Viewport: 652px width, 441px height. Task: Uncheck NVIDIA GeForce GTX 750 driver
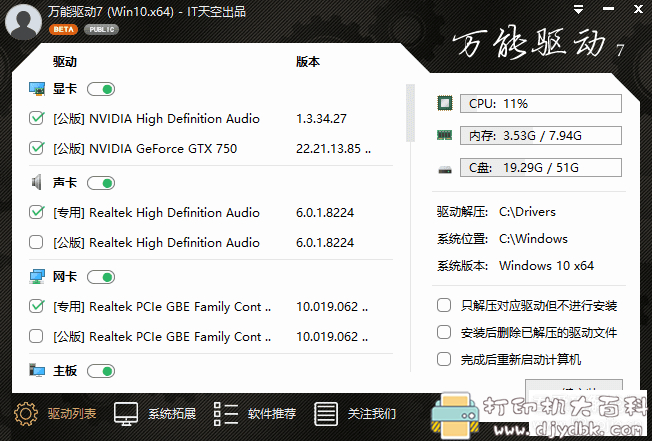[36, 148]
